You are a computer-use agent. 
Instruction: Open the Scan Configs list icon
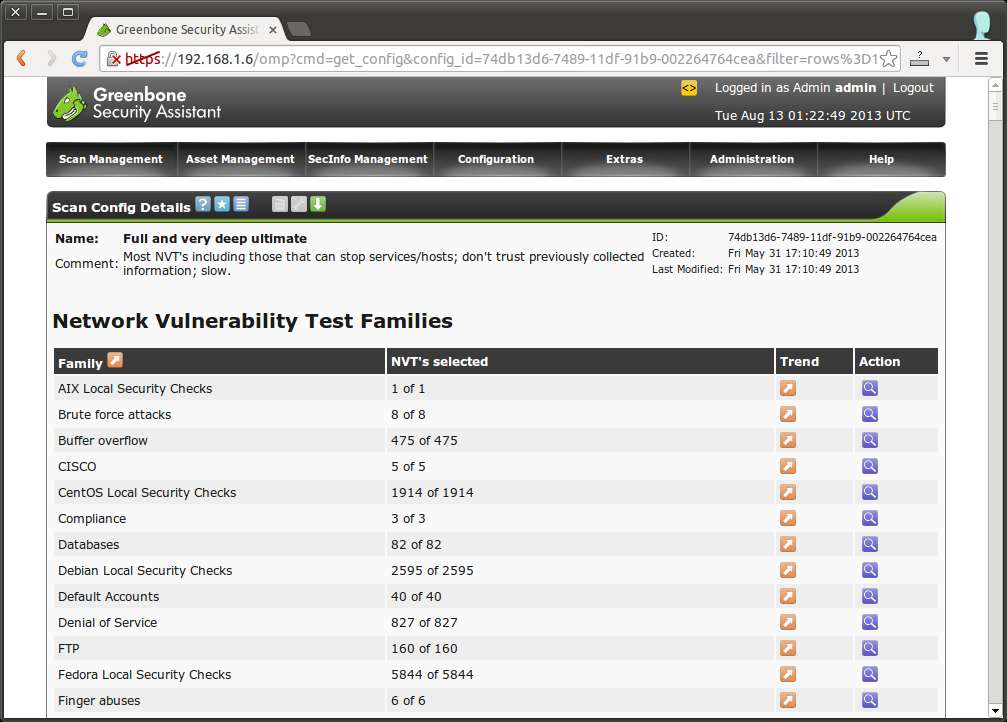point(241,204)
